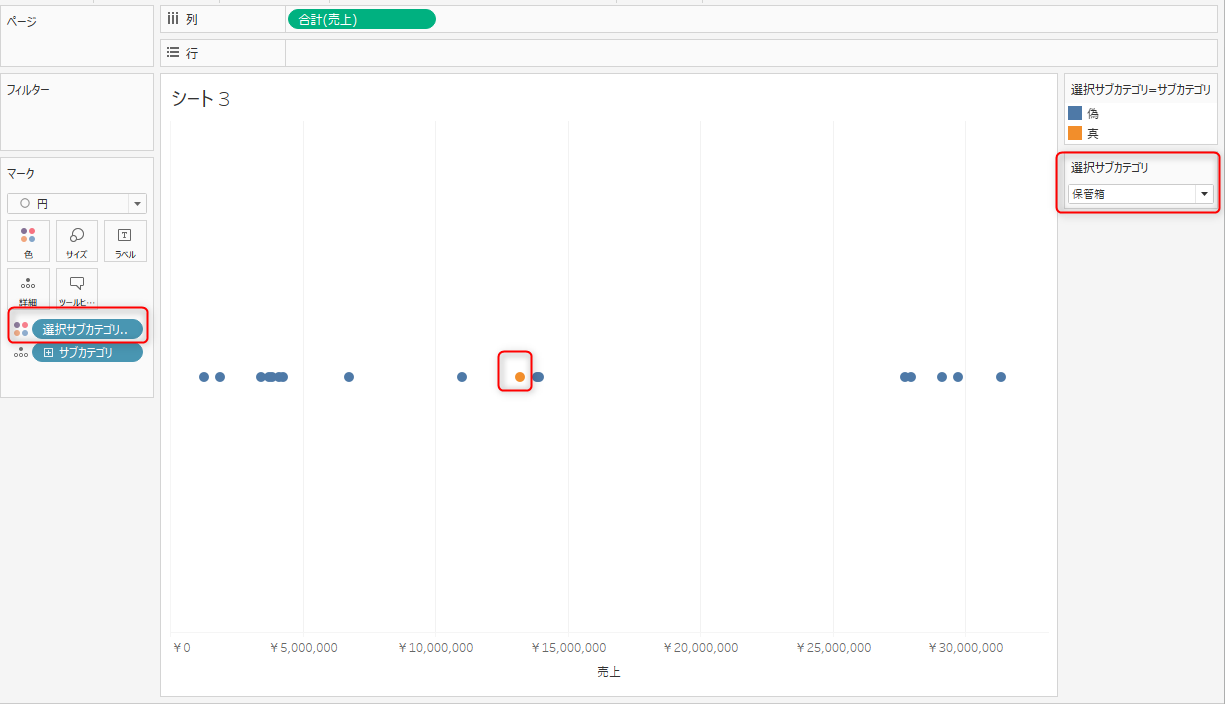The image size is (1225, 704).
Task: Open the 詳細 (Detail) marks card
Action: [x=28, y=289]
